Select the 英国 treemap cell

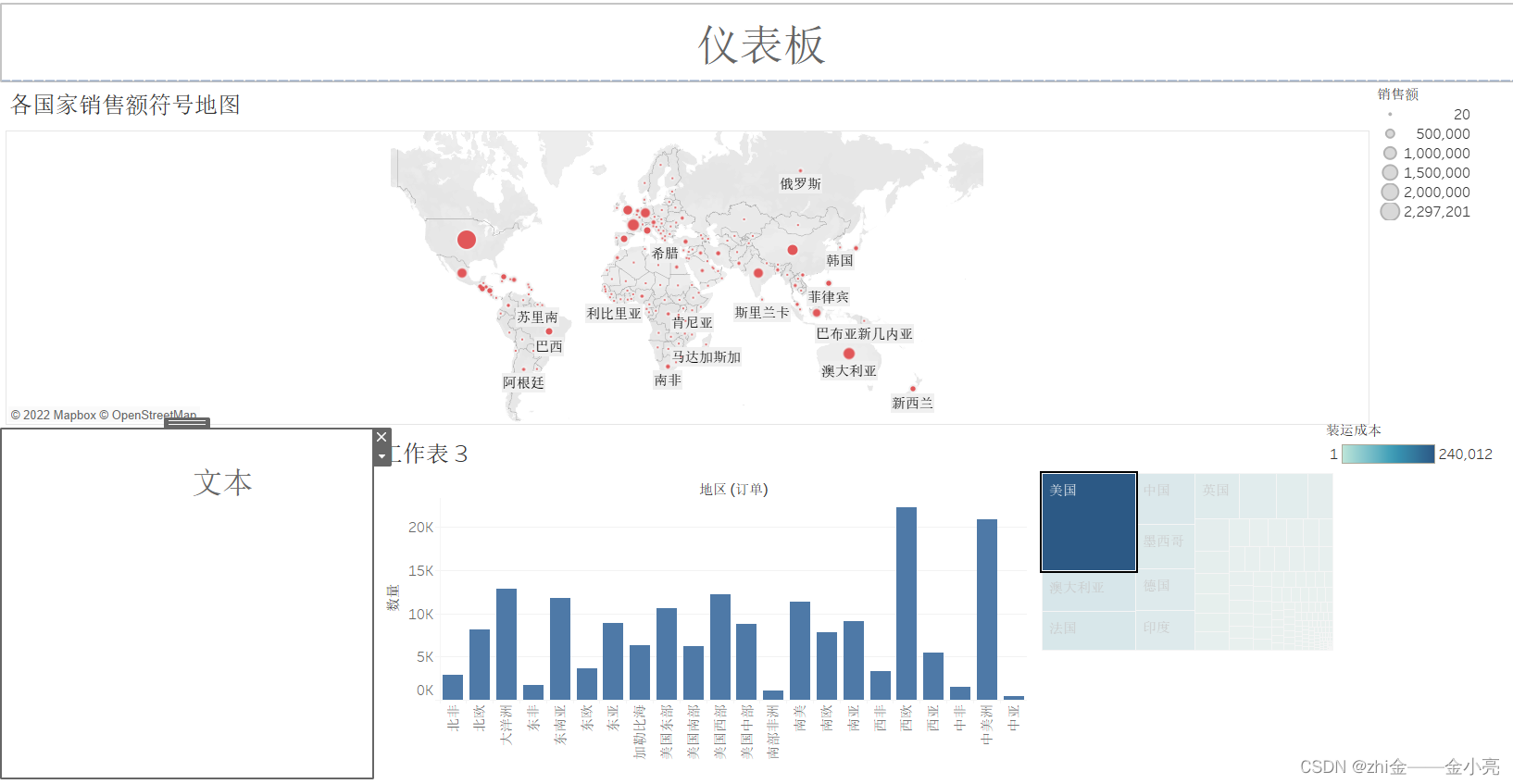point(1217,496)
